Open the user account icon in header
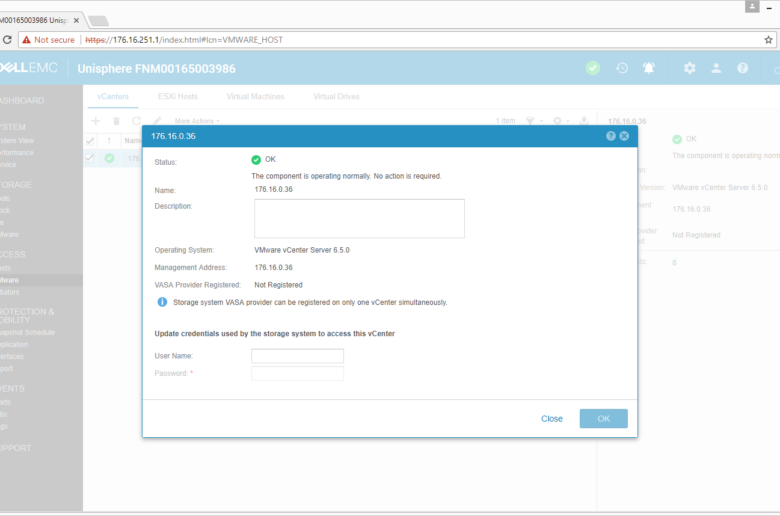 point(716,68)
